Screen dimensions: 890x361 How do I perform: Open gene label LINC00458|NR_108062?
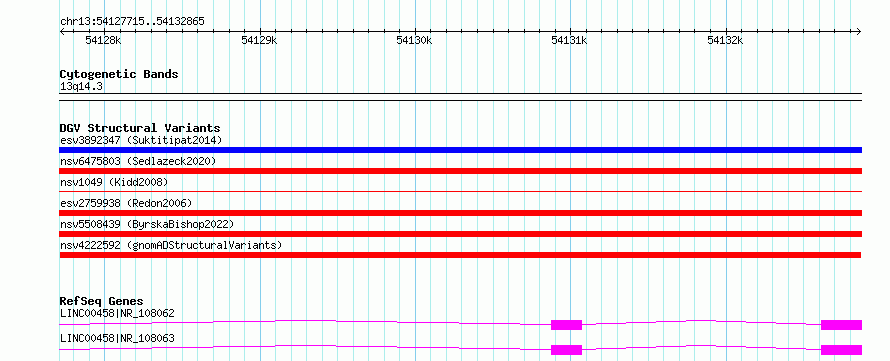tap(117, 313)
